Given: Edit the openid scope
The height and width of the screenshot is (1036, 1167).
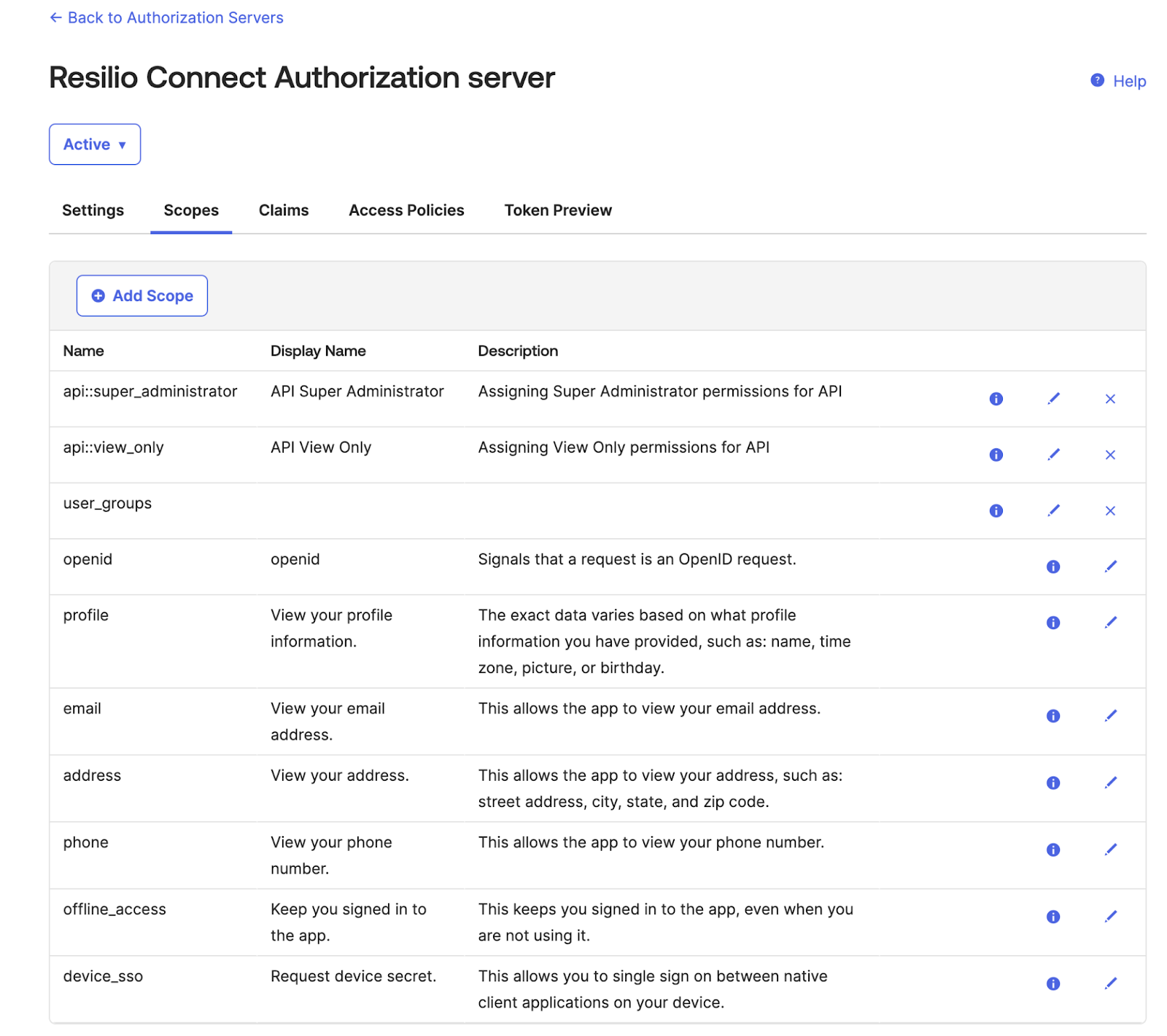Looking at the screenshot, I should click(1110, 566).
